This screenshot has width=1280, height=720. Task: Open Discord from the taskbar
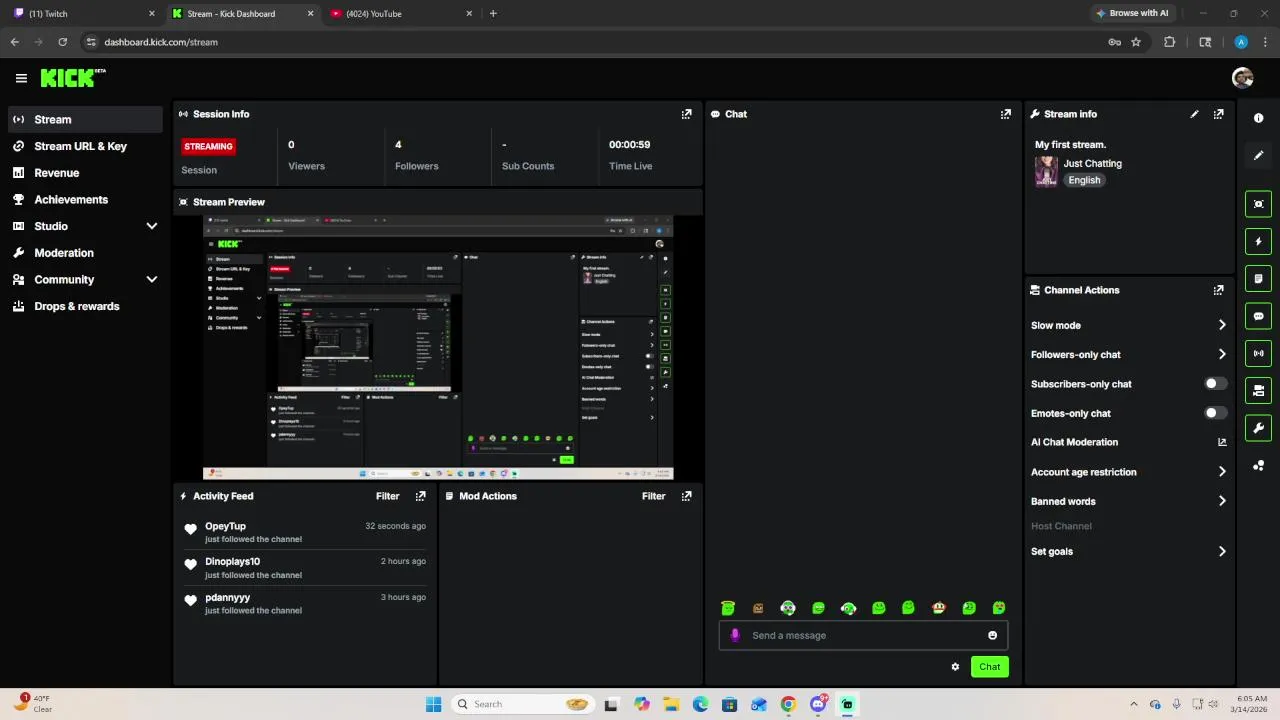click(x=818, y=704)
